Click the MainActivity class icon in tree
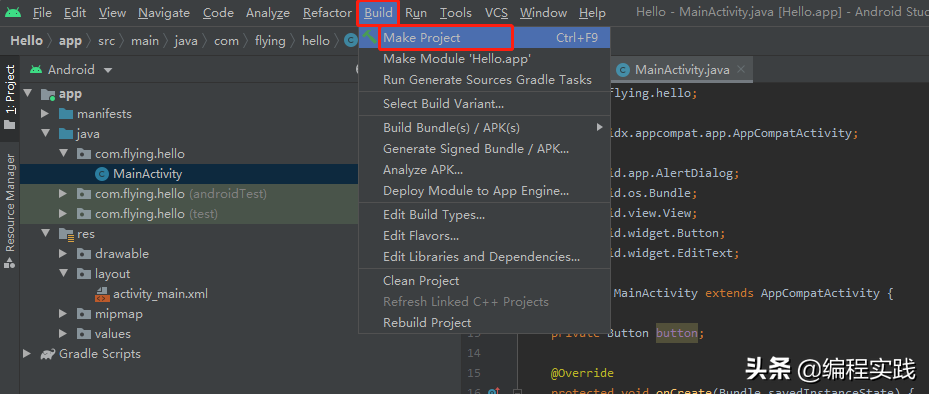 [x=102, y=174]
